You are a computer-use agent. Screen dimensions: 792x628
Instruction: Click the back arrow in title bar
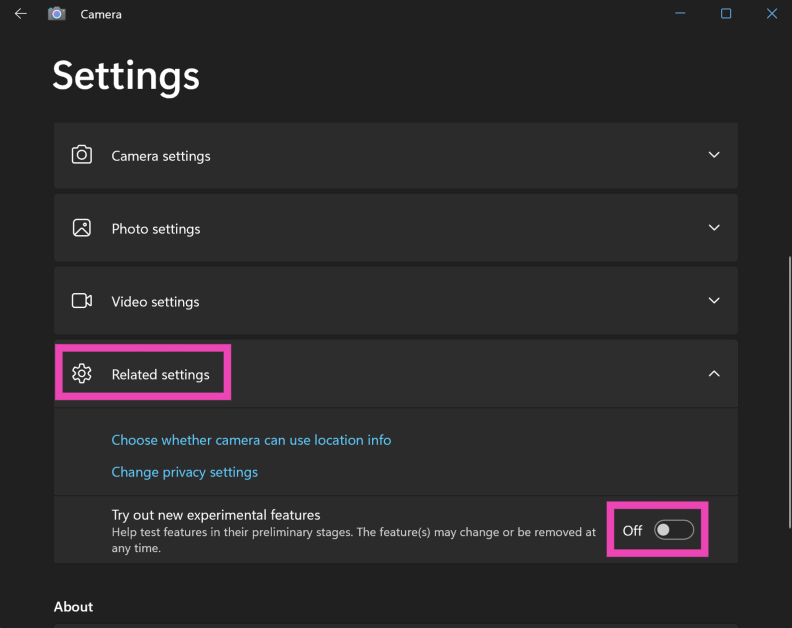[x=20, y=14]
